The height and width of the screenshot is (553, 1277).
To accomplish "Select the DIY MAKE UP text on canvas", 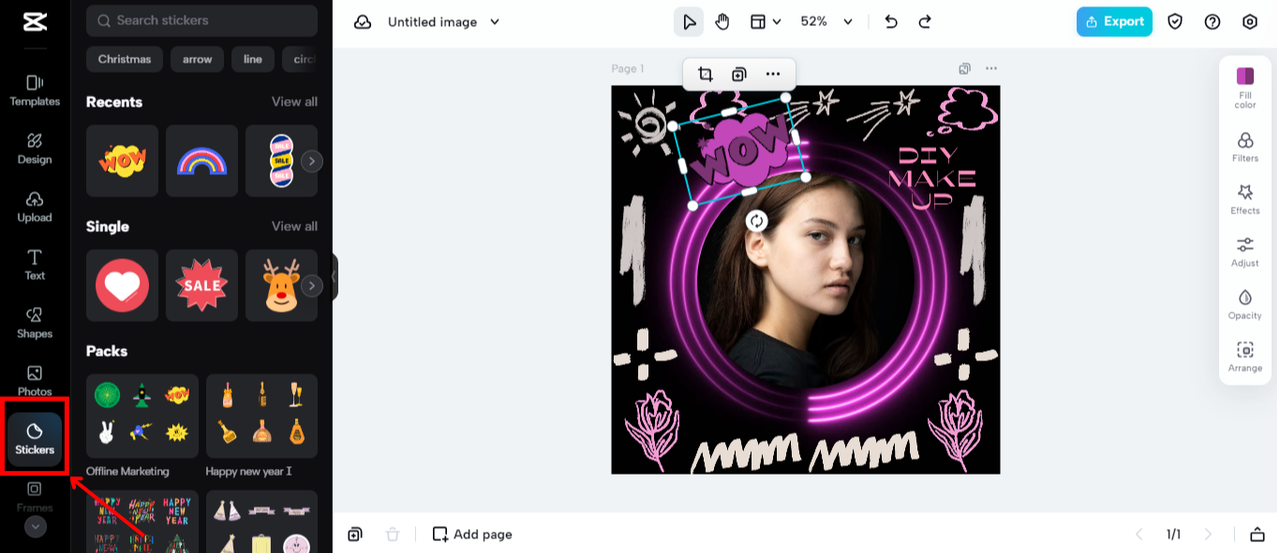I will pyautogui.click(x=932, y=178).
